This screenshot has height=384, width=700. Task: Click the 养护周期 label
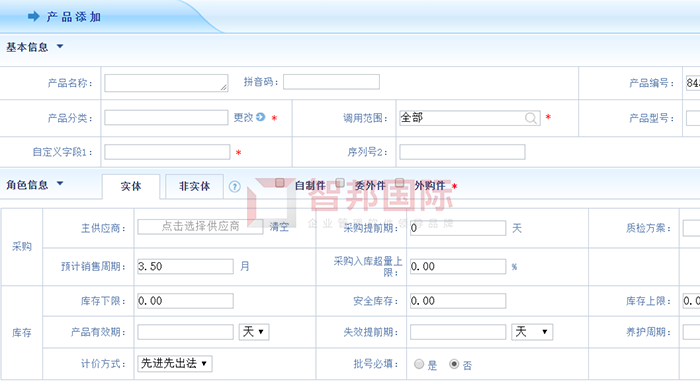click(648, 332)
